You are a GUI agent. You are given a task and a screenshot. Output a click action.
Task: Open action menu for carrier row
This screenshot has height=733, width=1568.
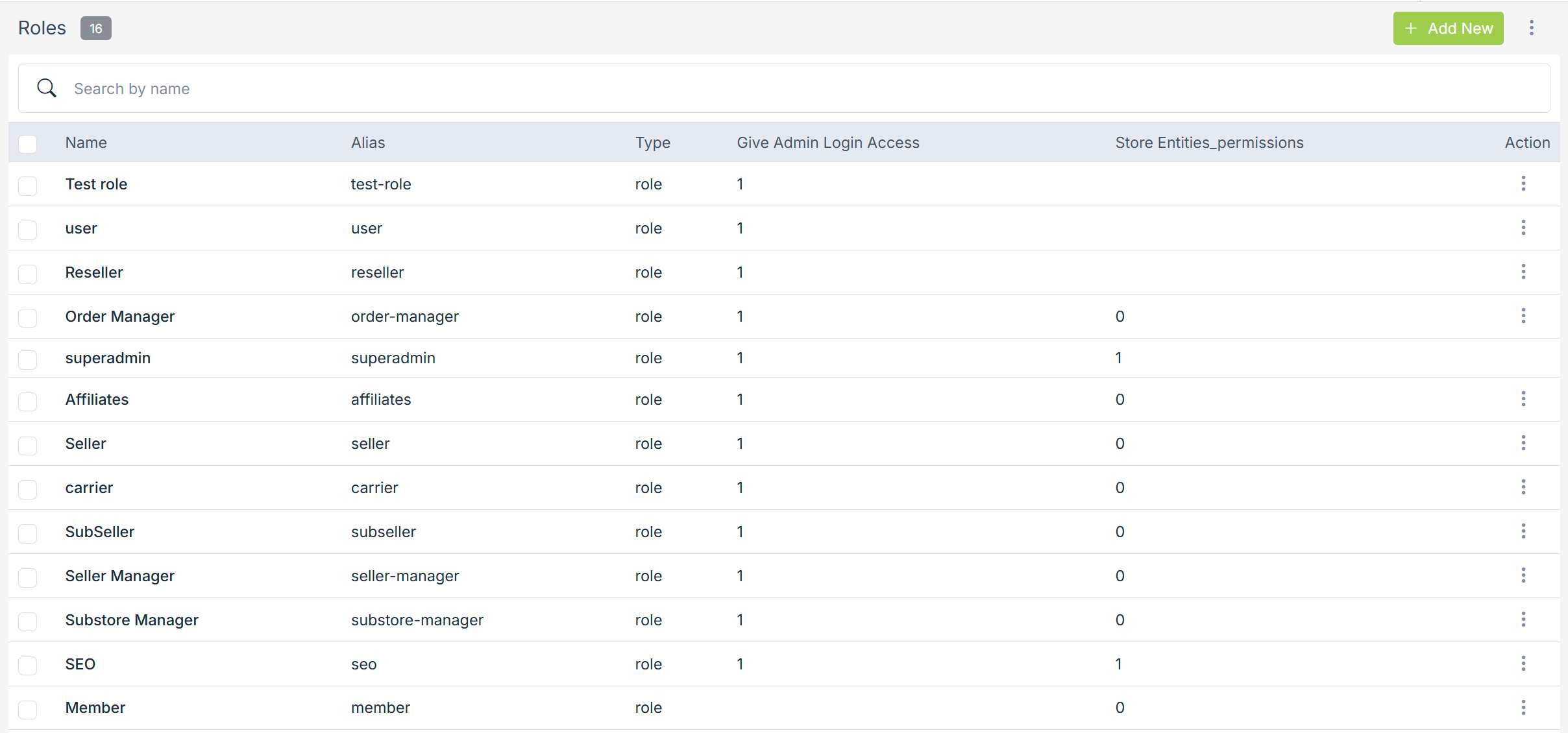point(1523,487)
